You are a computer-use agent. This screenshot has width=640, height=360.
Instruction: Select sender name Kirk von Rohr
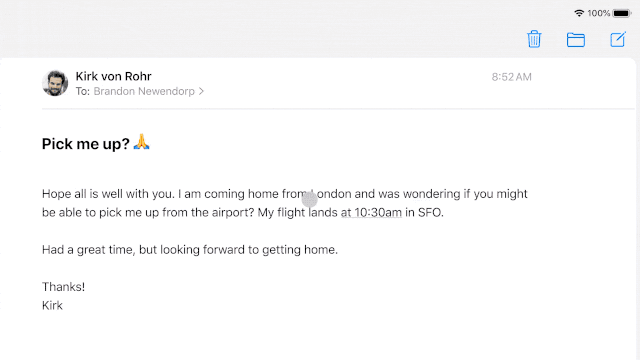(113, 76)
